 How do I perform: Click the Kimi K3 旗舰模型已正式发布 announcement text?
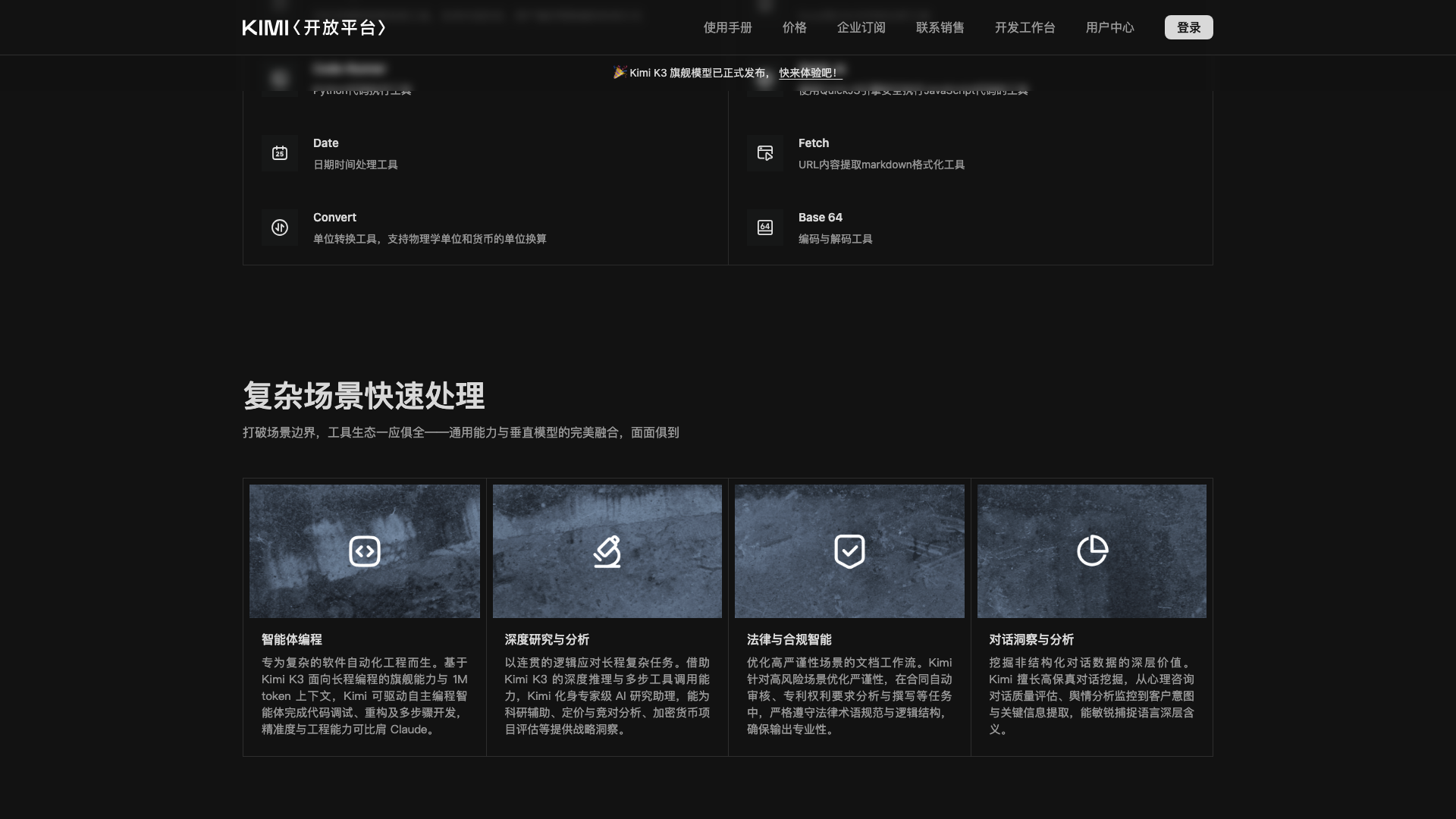coord(699,73)
